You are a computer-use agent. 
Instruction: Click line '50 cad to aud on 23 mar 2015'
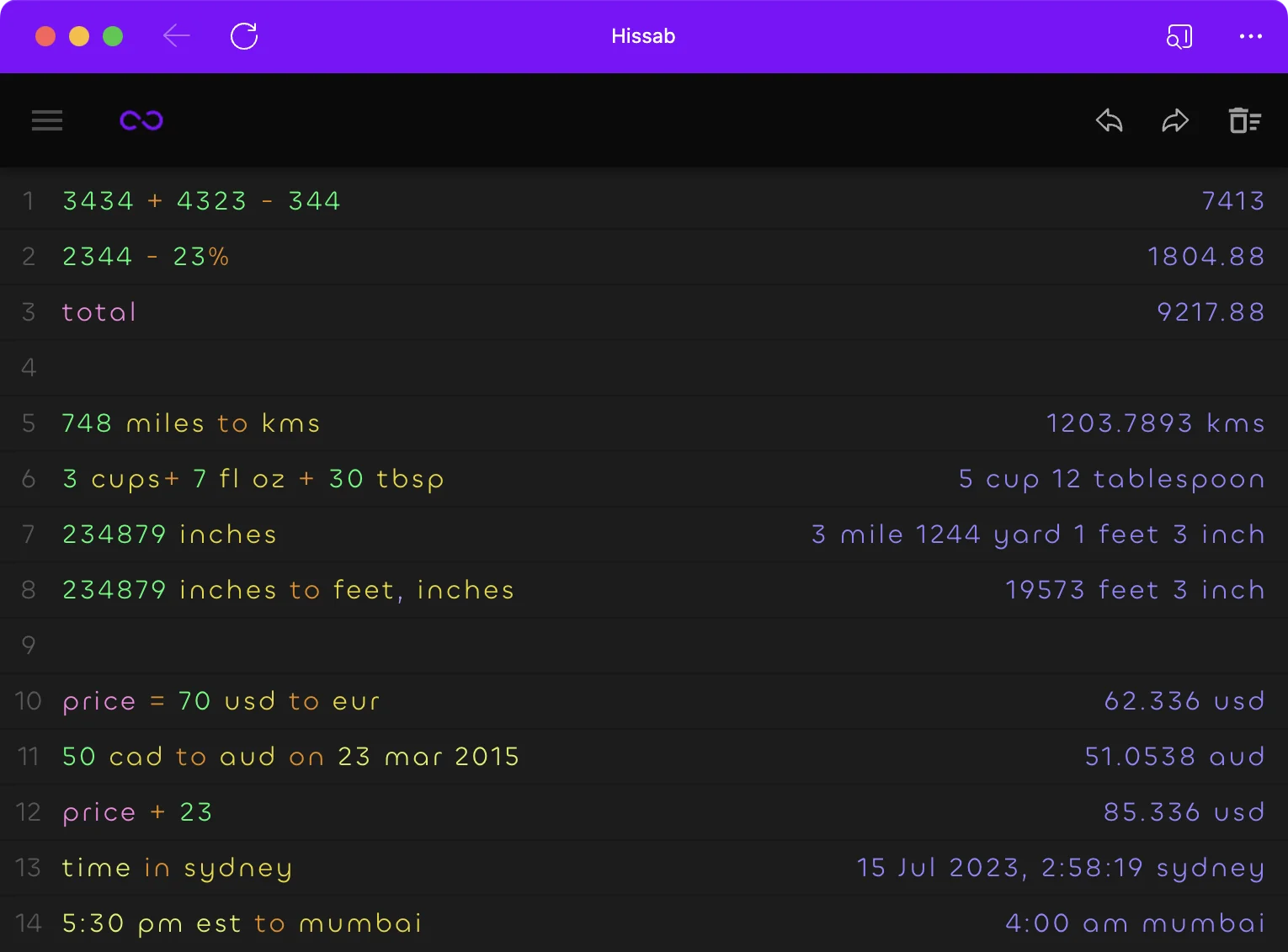(x=290, y=757)
